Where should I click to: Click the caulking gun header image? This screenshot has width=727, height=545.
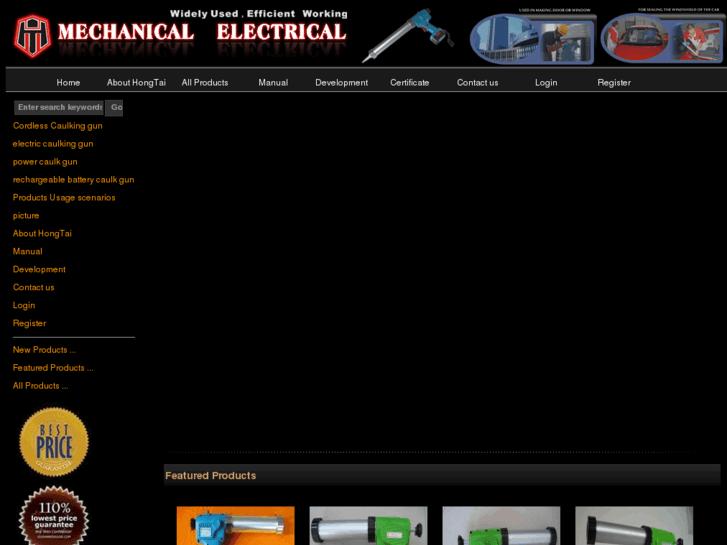point(408,35)
